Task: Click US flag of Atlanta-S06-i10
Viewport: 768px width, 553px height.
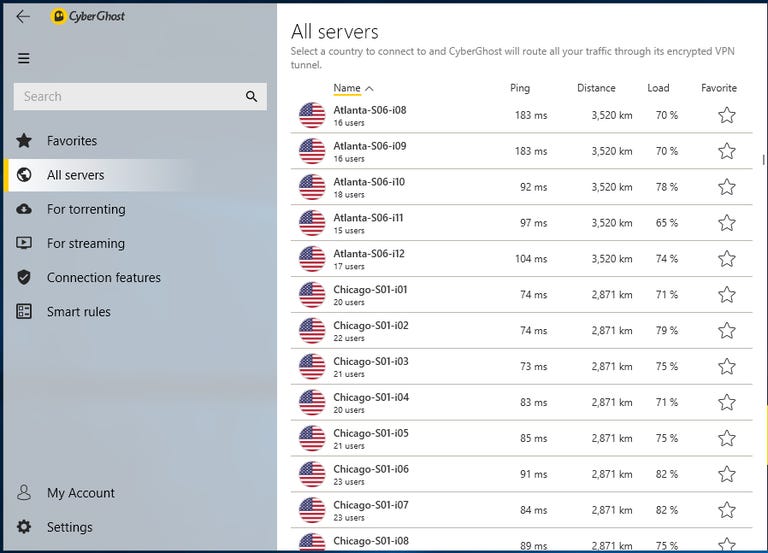Action: (312, 187)
